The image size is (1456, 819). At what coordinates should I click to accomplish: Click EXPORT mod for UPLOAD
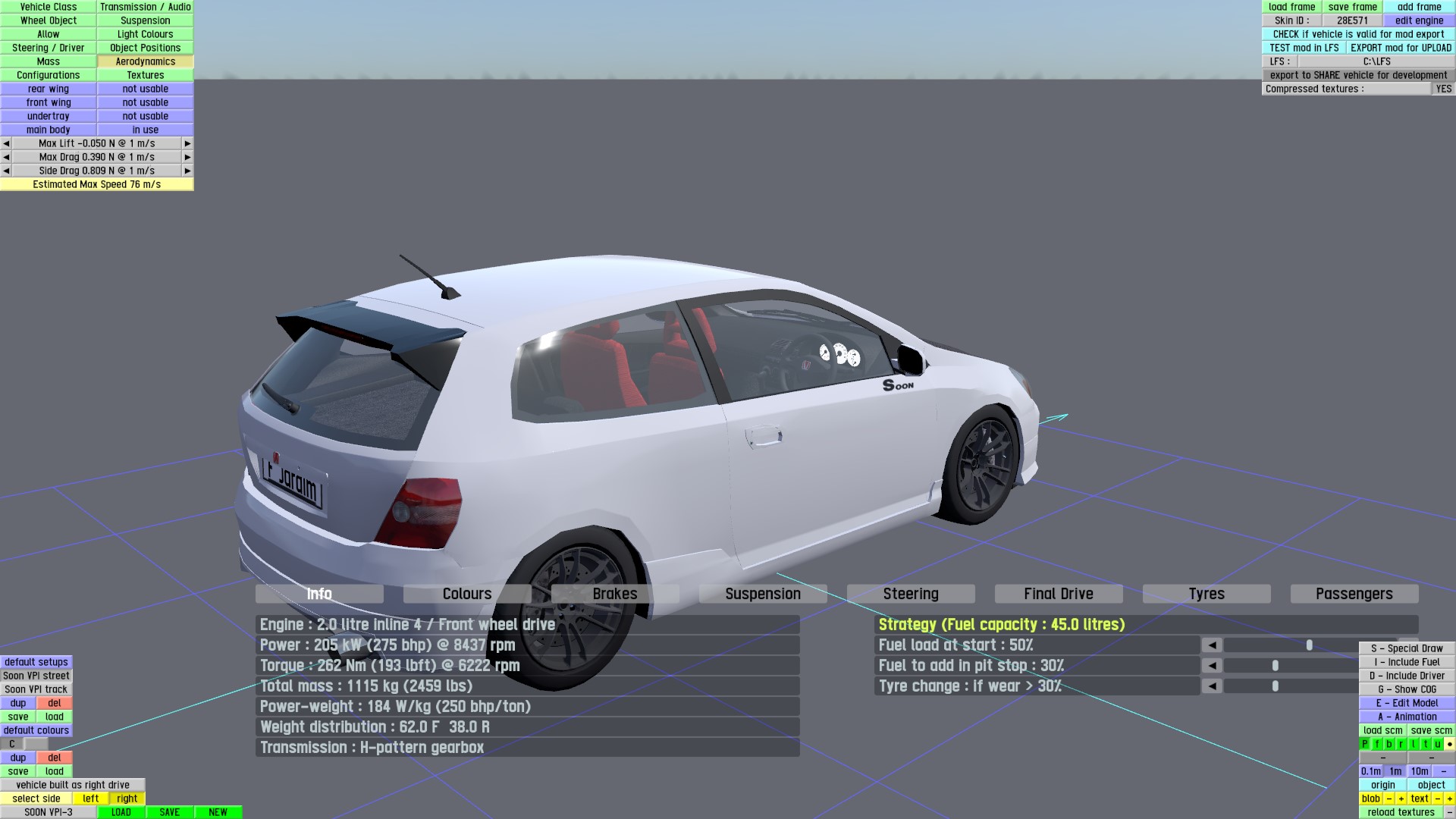click(1400, 48)
